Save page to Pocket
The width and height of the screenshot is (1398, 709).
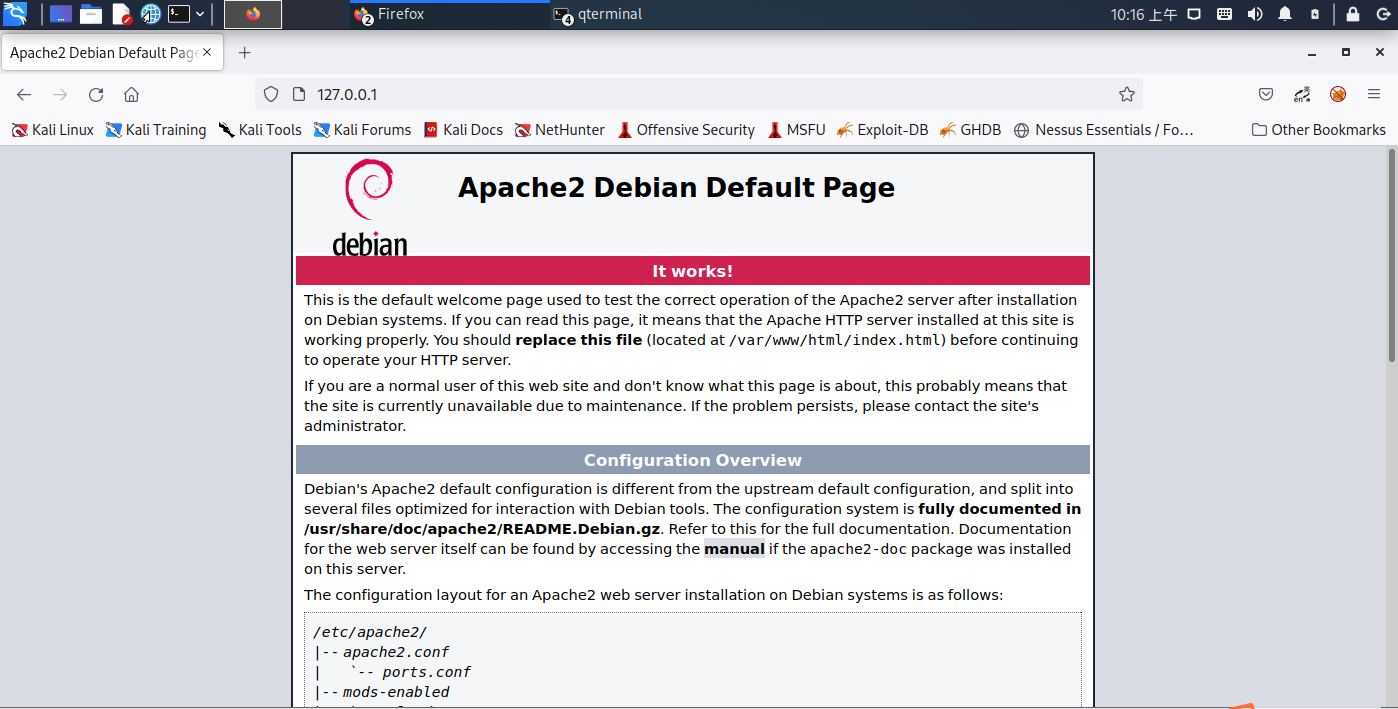[1266, 94]
